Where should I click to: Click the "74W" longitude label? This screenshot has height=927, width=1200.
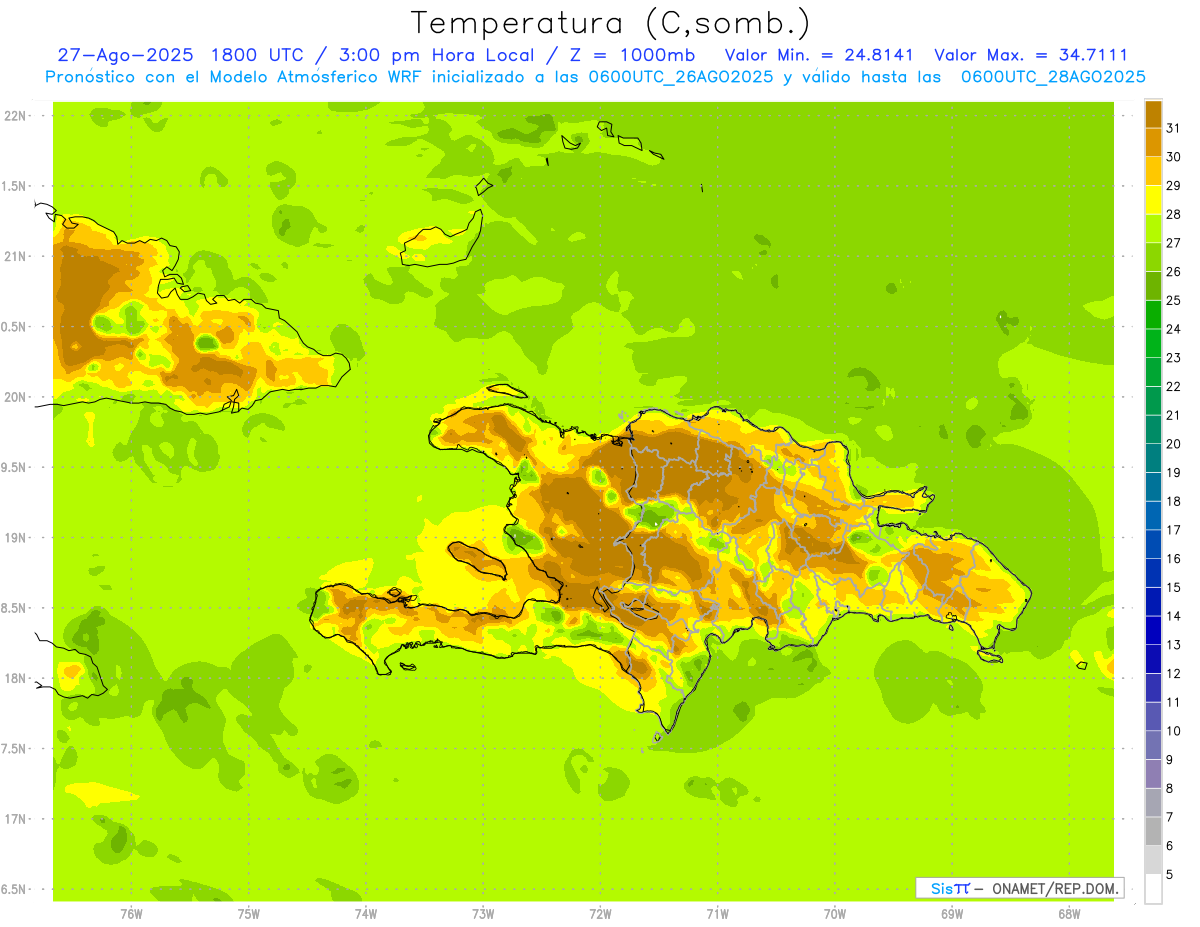[x=365, y=914]
